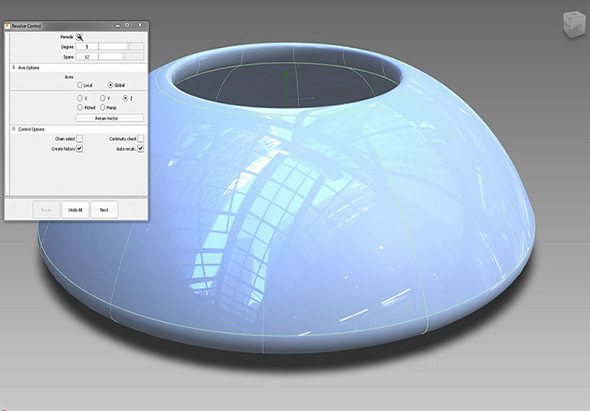Viewport: 590px width, 411px height.
Task: Choose the X axis radio button
Action: click(x=80, y=98)
